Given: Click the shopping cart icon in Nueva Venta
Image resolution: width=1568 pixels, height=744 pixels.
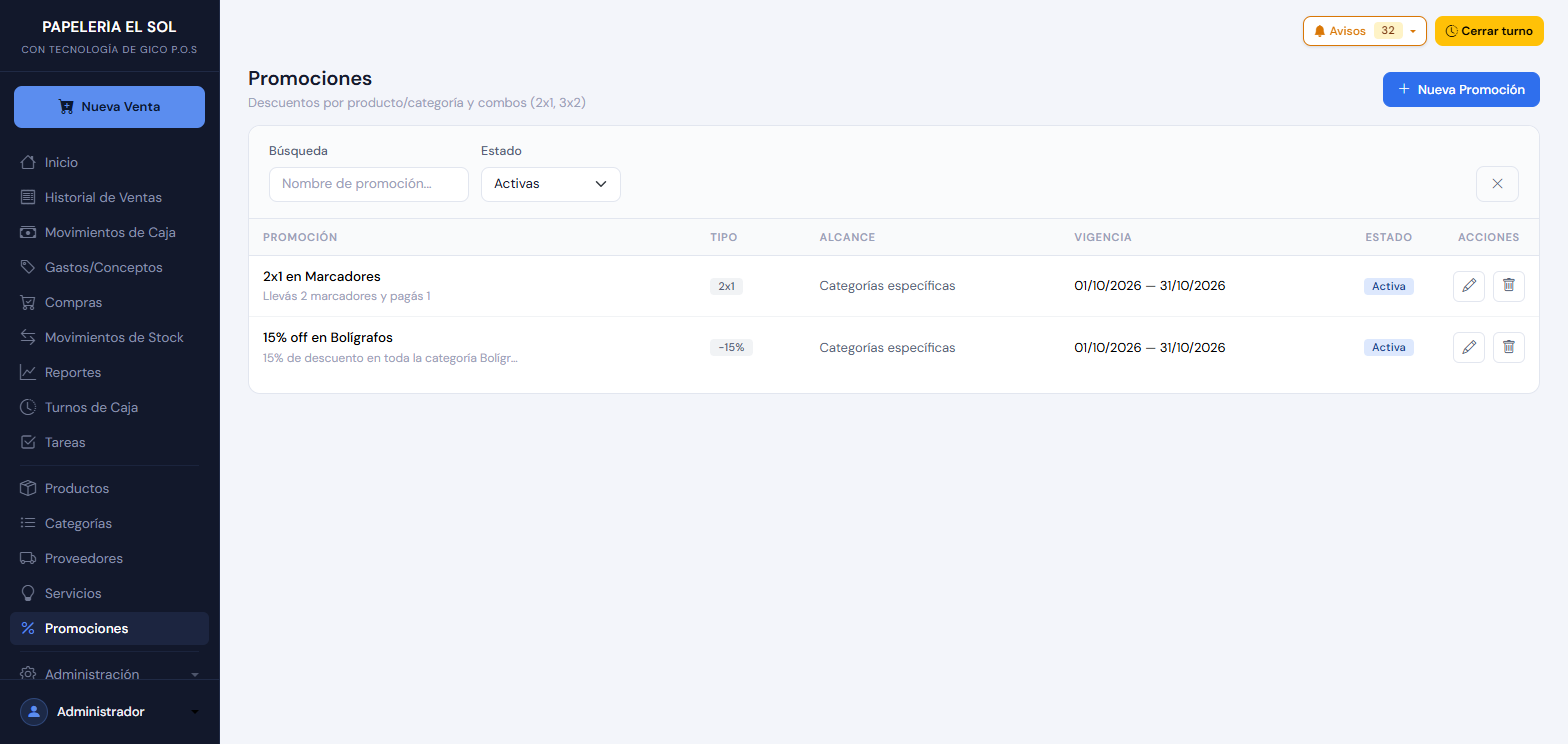Looking at the screenshot, I should pyautogui.click(x=66, y=107).
